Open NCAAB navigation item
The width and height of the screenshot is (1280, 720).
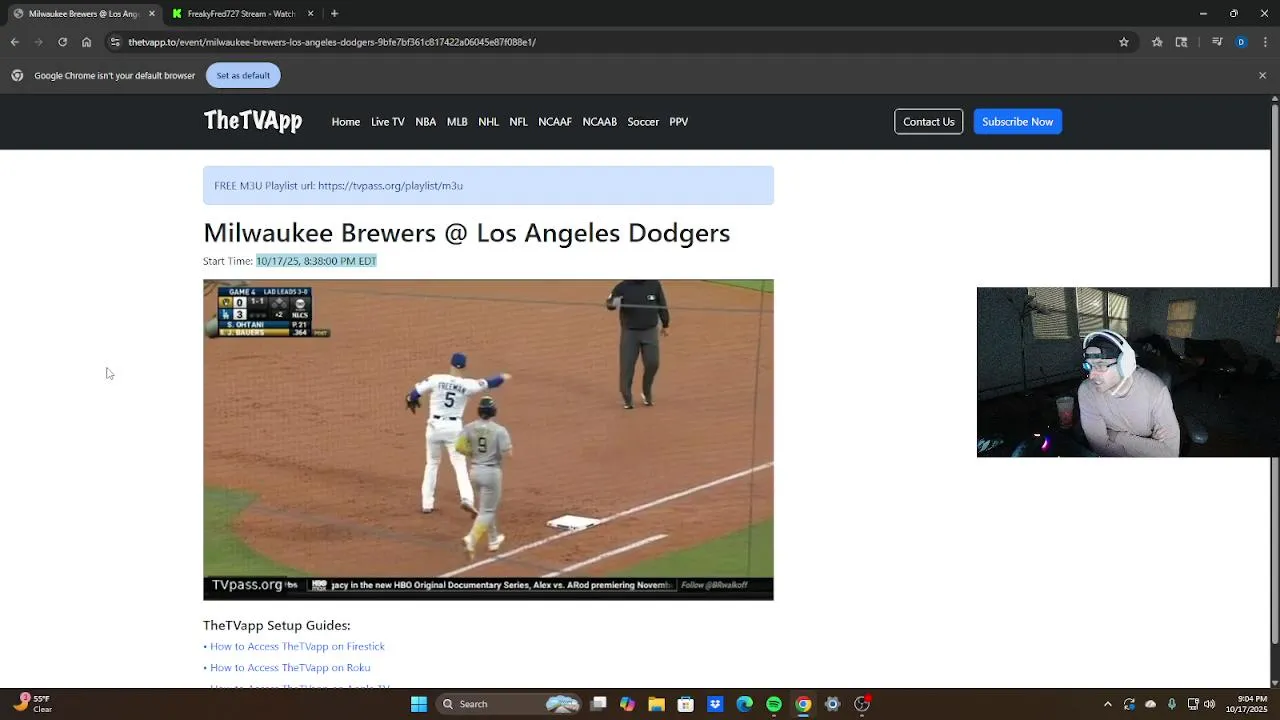(600, 122)
